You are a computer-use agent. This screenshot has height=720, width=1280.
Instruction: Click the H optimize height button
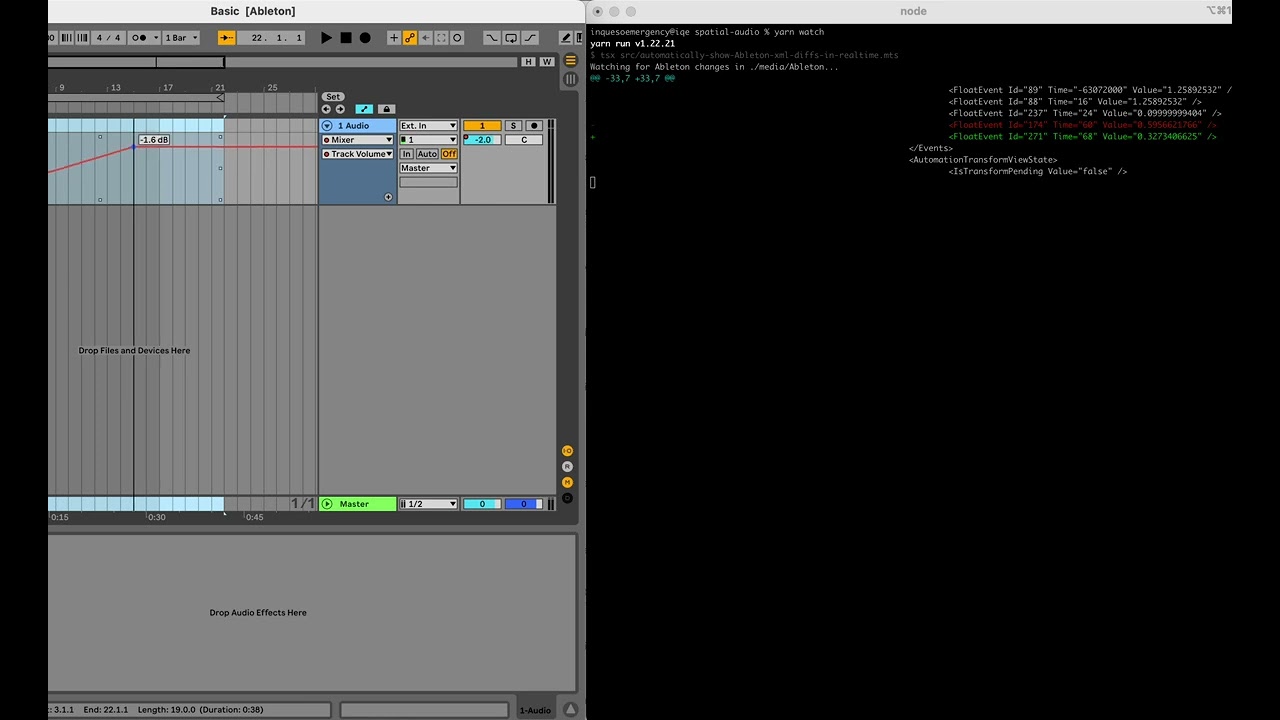tap(528, 62)
